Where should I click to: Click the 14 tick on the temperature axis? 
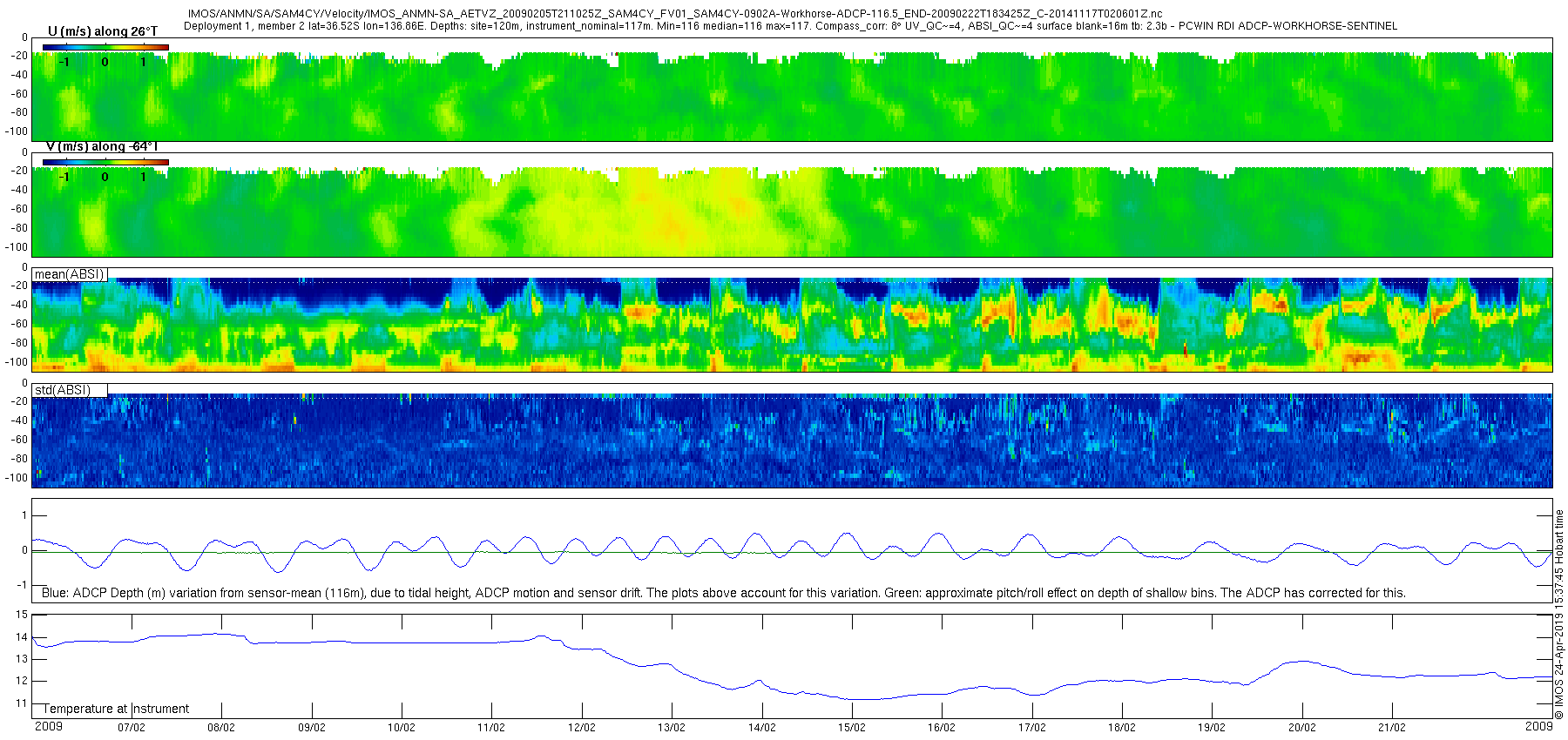pyautogui.click(x=22, y=637)
